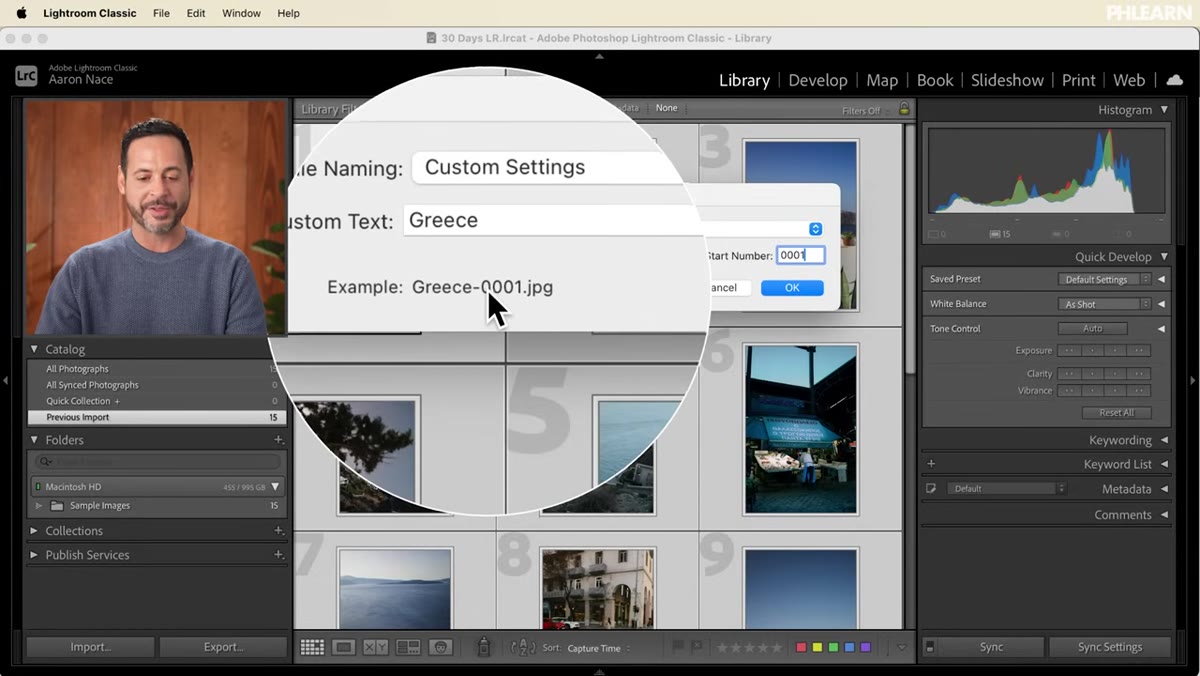
Task: Expand the Publish Services panel
Action: coord(34,555)
